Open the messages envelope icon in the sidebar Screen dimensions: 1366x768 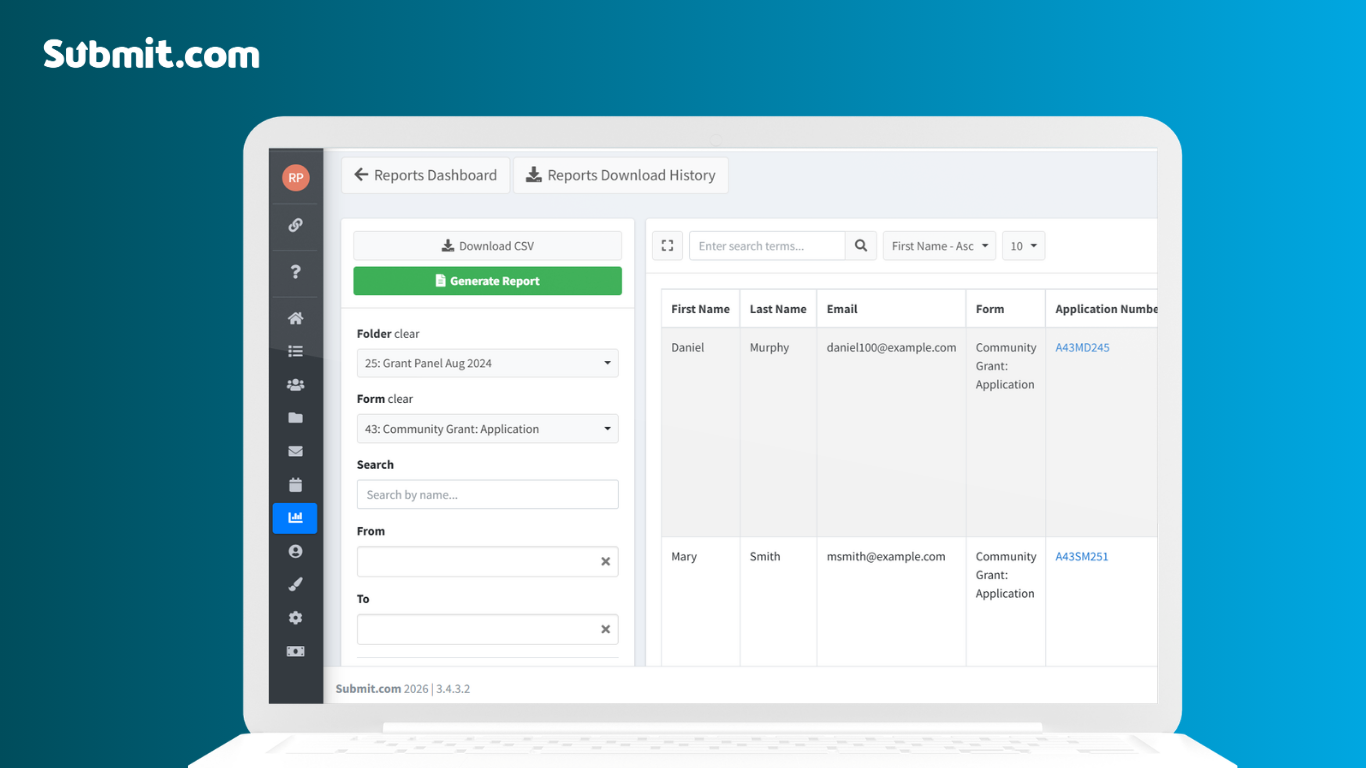tap(295, 450)
